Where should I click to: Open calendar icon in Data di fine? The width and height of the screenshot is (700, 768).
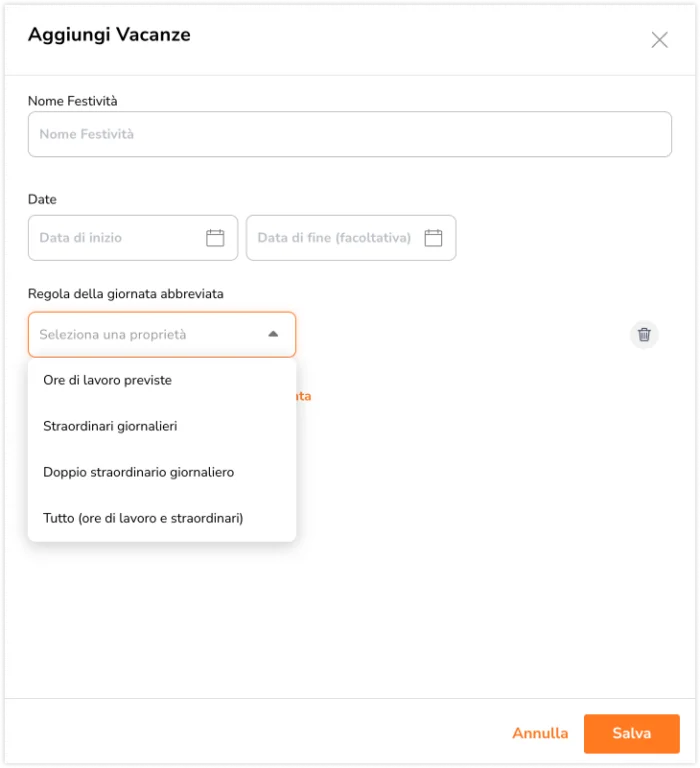pos(433,238)
